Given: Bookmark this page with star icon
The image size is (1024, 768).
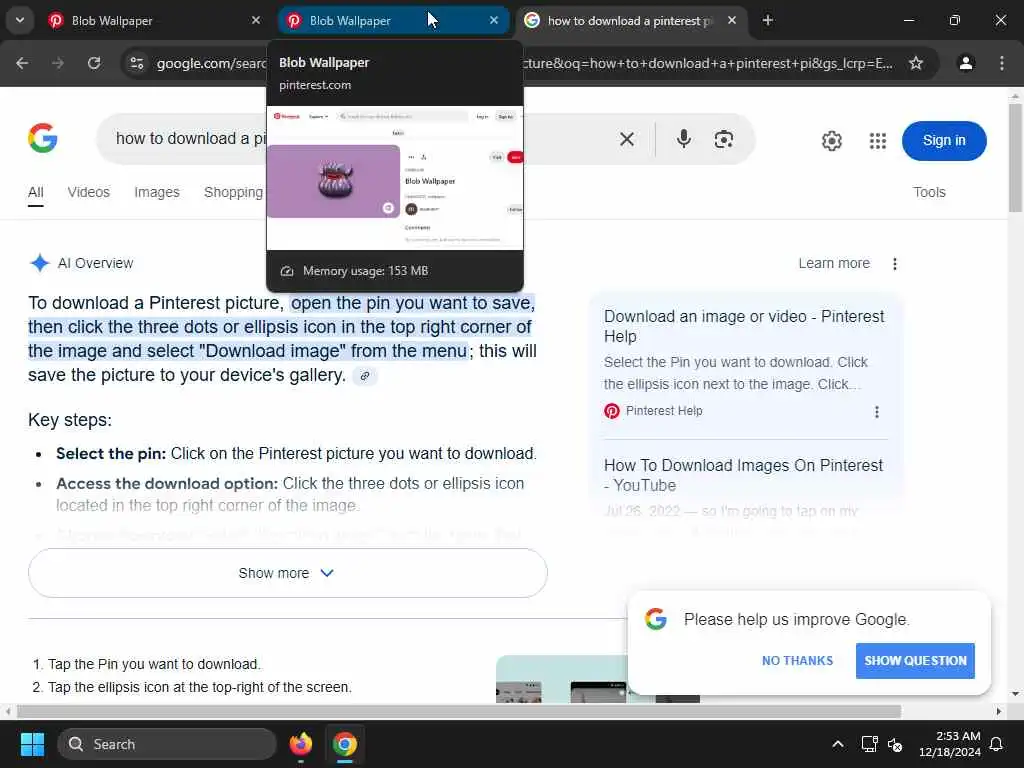Looking at the screenshot, I should [916, 63].
